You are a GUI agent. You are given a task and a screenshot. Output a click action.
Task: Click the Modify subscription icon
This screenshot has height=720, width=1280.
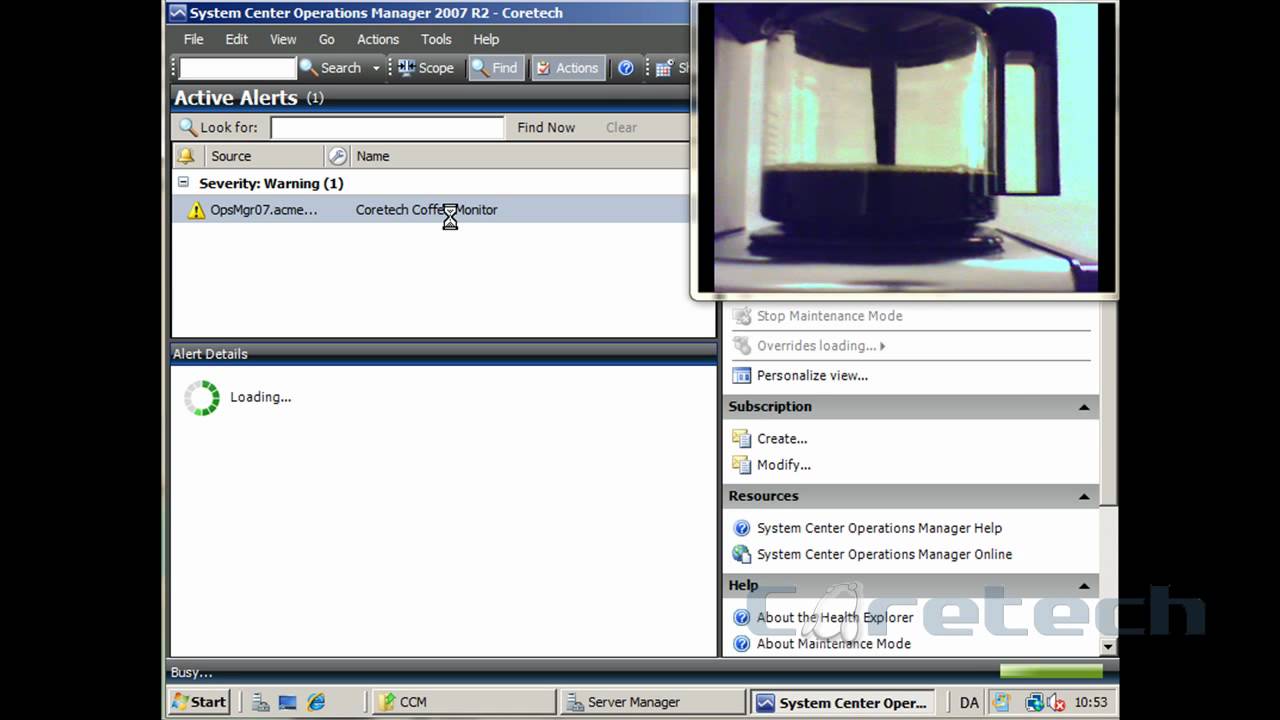[741, 464]
